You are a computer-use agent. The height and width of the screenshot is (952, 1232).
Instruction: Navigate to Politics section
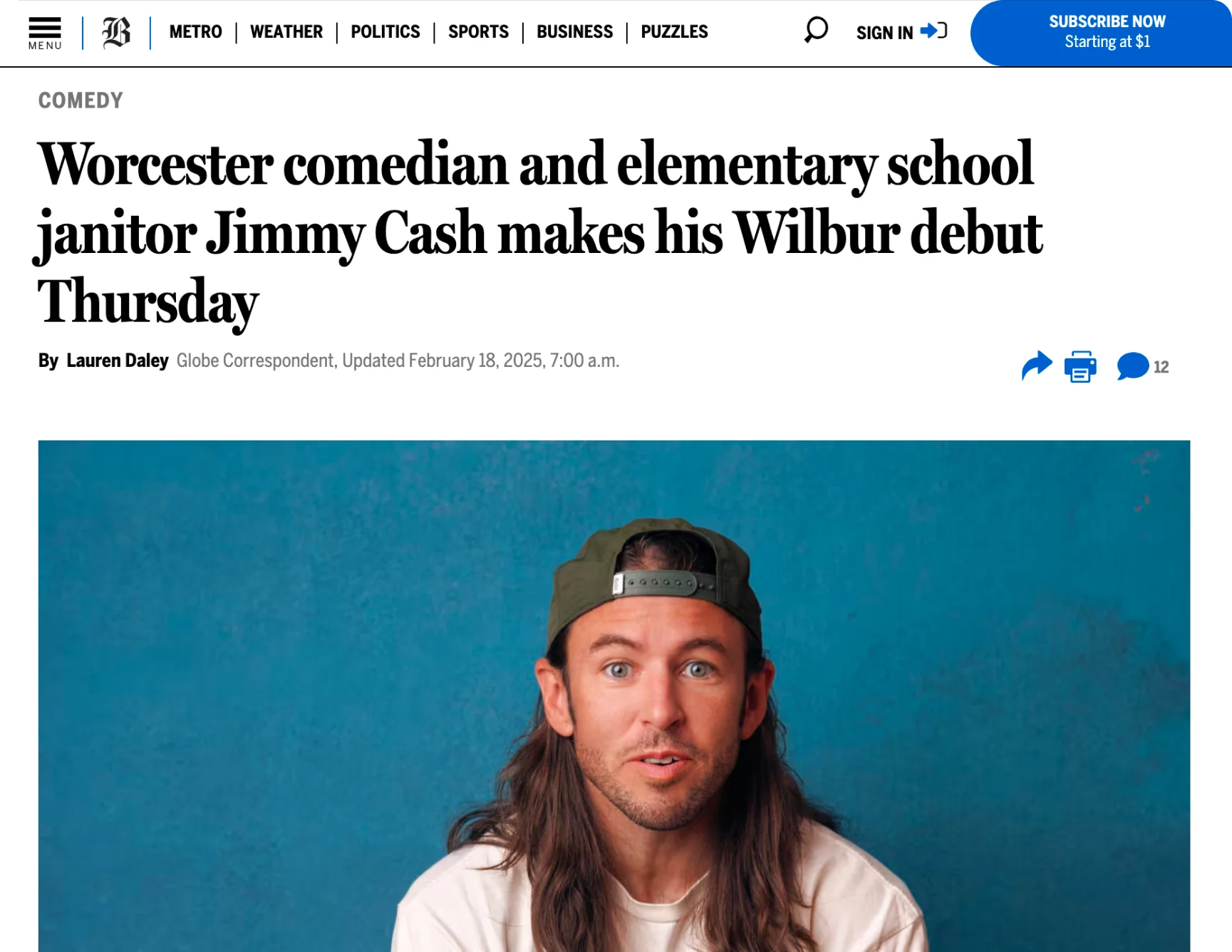click(x=385, y=32)
